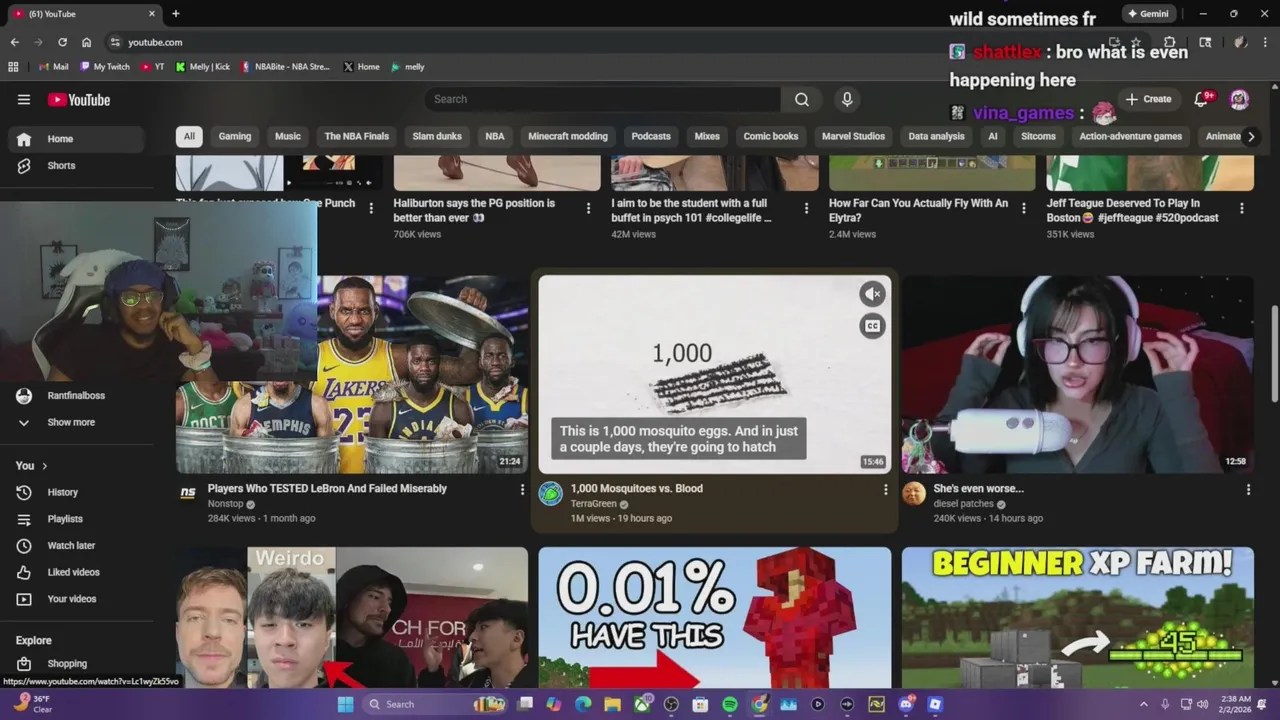Open options for She's even worse video
Image resolution: width=1280 pixels, height=720 pixels.
(1248, 490)
